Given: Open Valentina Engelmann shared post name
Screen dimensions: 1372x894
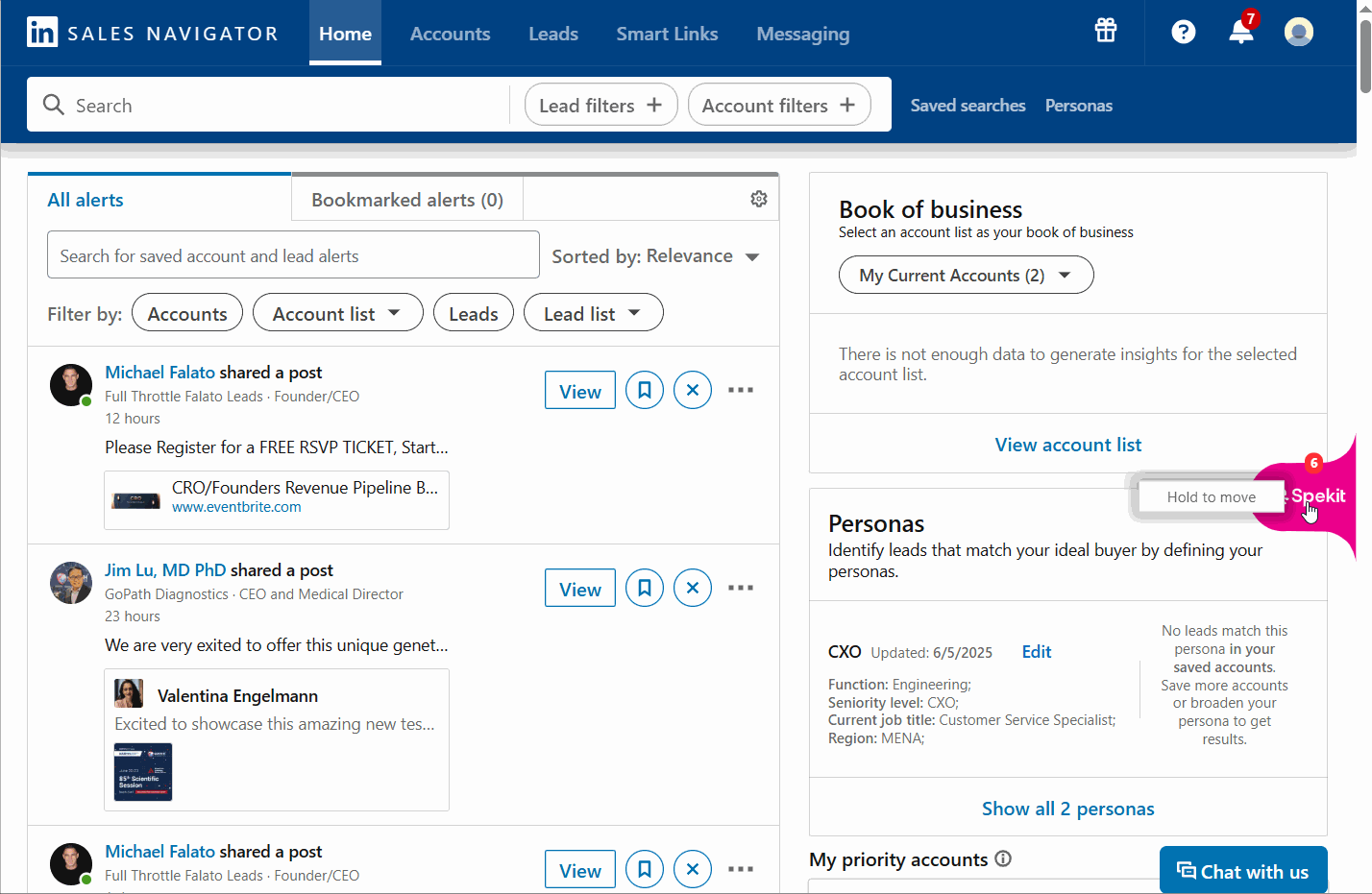Looking at the screenshot, I should [x=237, y=695].
